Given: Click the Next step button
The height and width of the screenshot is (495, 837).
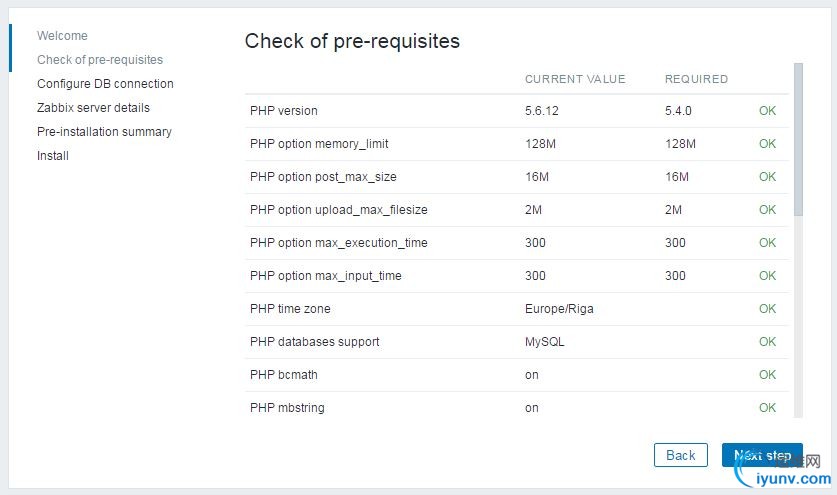Looking at the screenshot, I should (762, 455).
